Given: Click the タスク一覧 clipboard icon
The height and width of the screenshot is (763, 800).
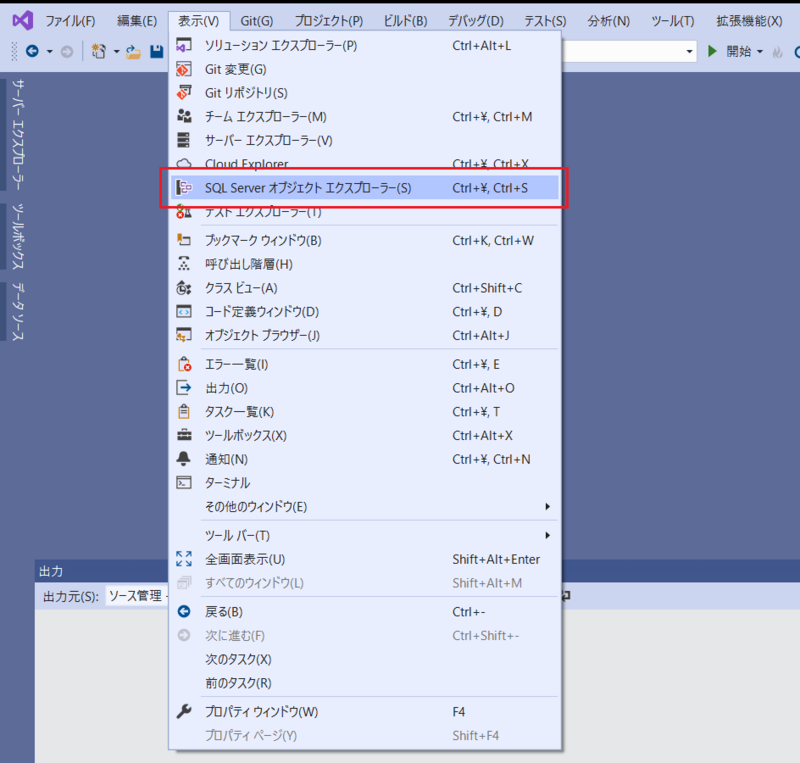Looking at the screenshot, I should (184, 411).
